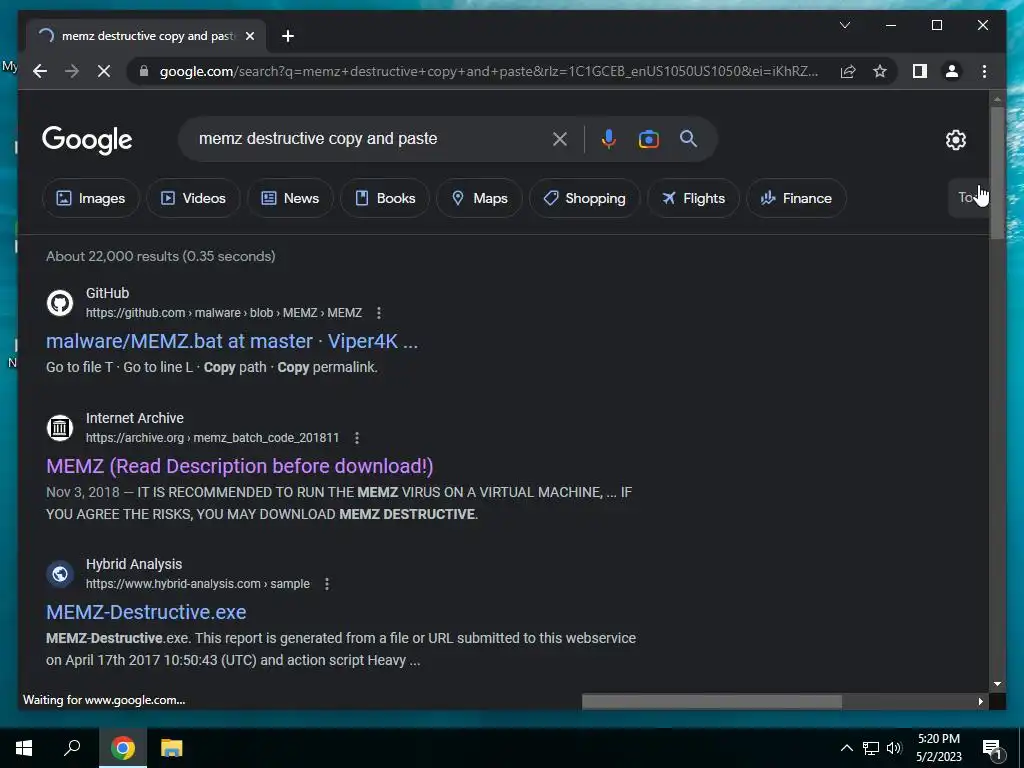Switch to Finance results

796,198
